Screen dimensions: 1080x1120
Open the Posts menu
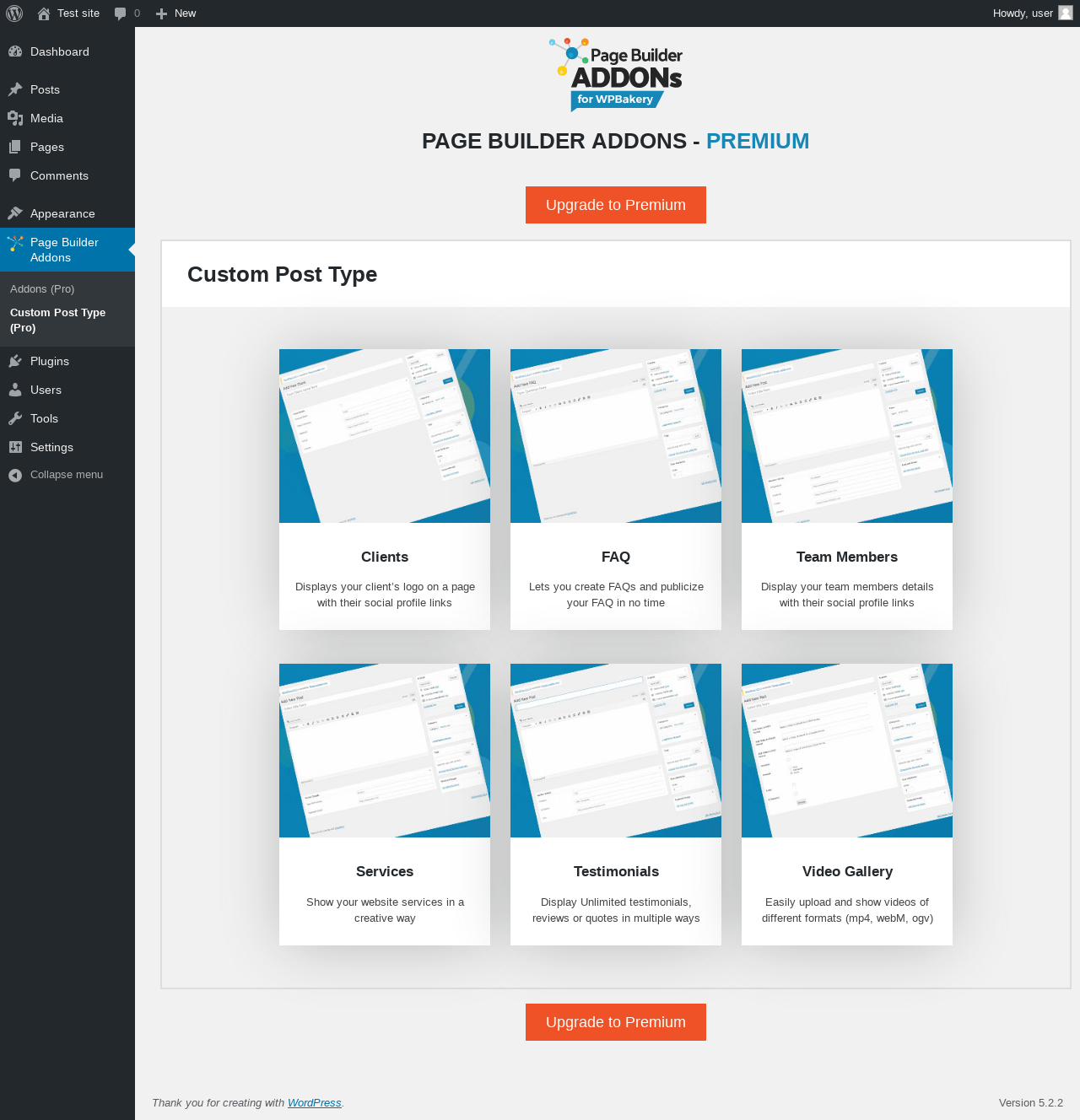(x=45, y=89)
